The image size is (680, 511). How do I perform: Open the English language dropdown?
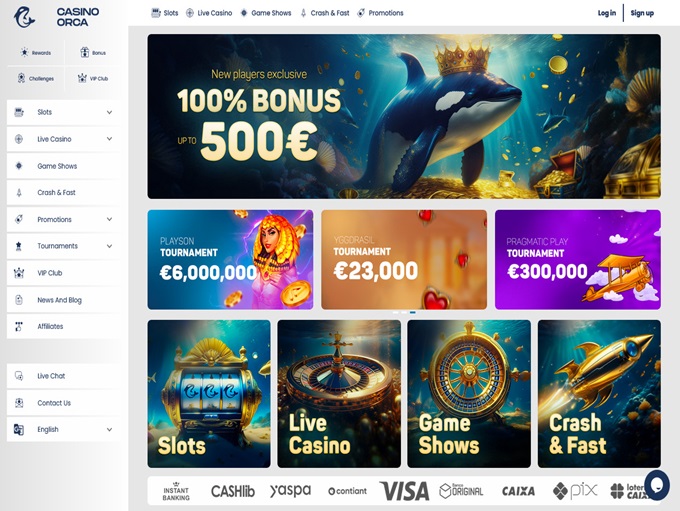pos(63,429)
